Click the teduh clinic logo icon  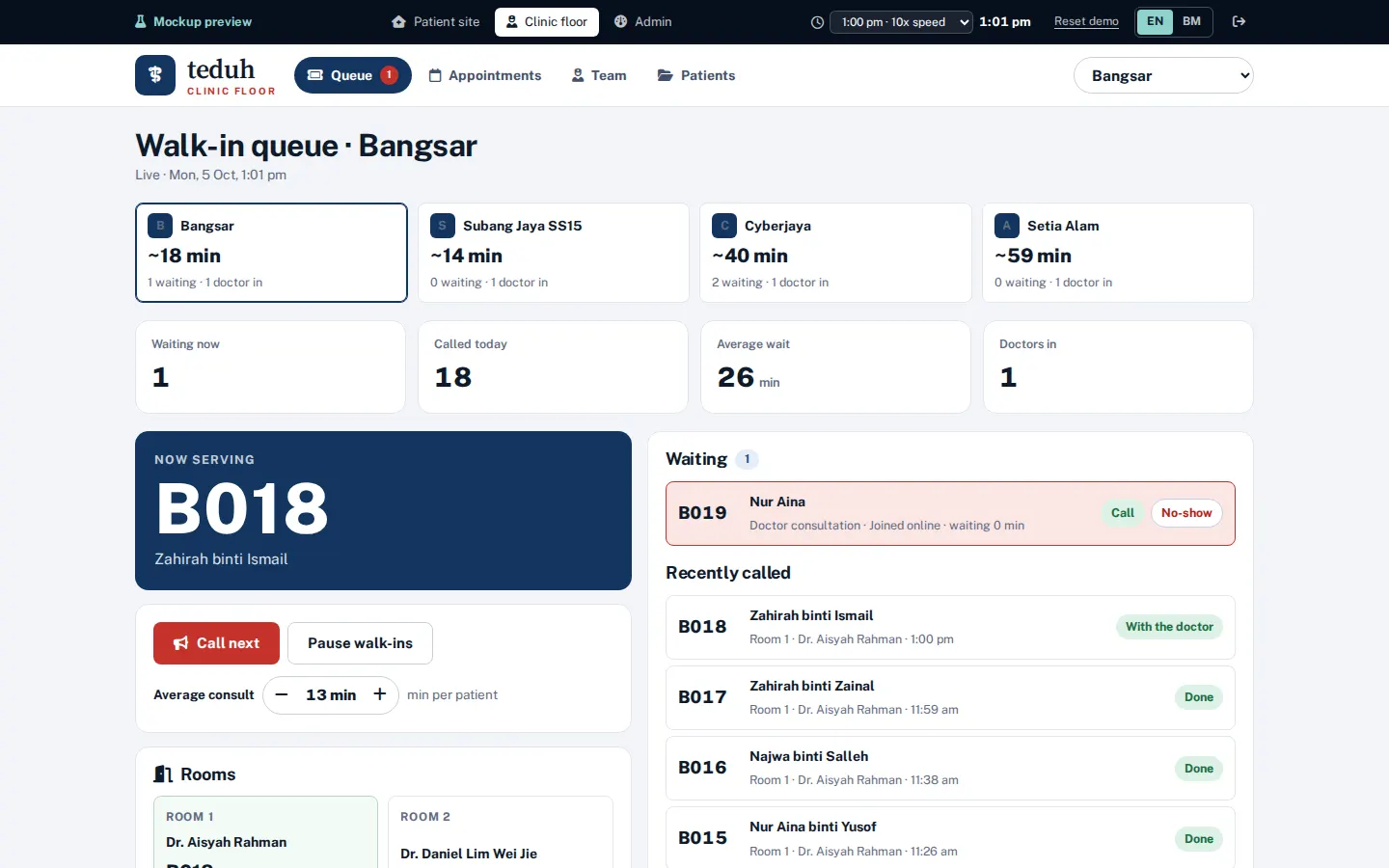(x=155, y=75)
